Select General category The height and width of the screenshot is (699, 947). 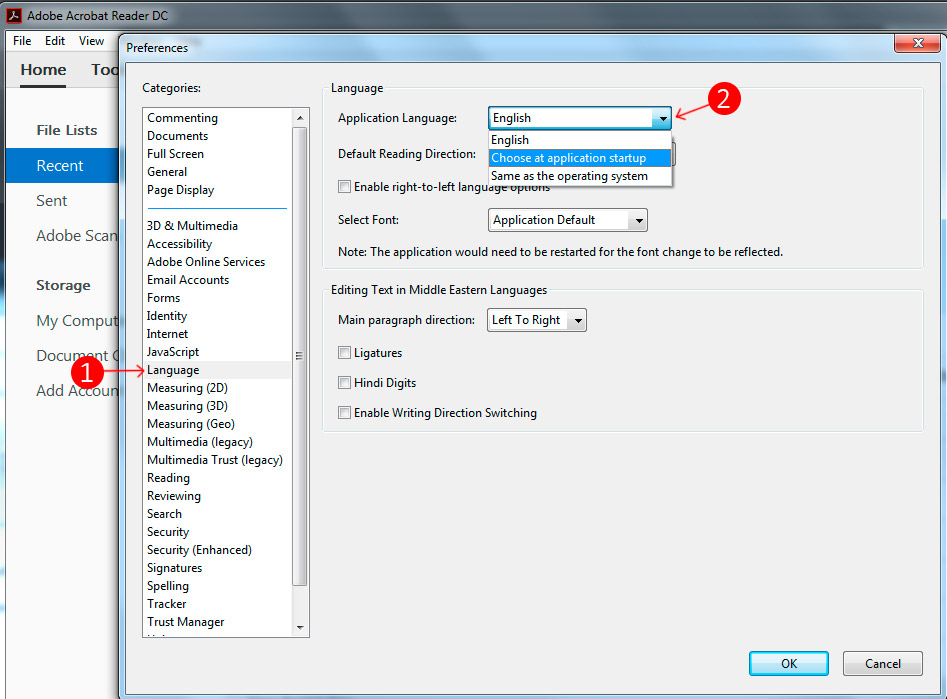point(167,172)
